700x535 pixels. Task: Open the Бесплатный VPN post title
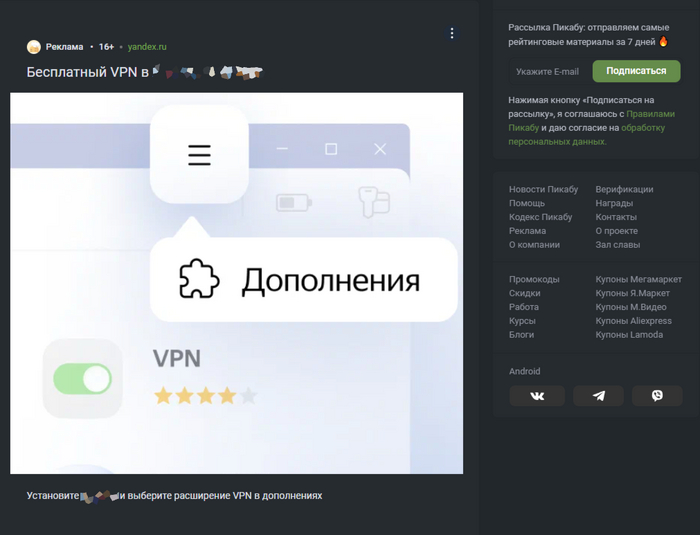click(145, 72)
